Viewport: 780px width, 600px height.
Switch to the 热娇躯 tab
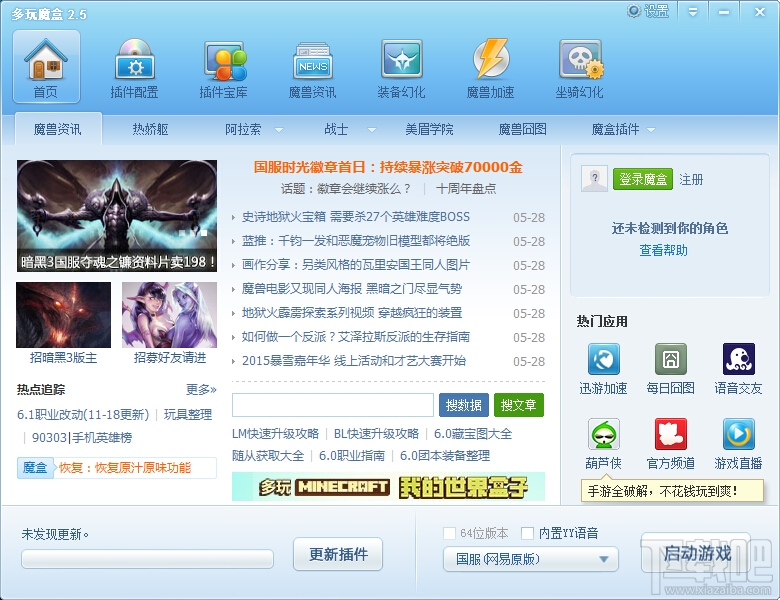(150, 129)
